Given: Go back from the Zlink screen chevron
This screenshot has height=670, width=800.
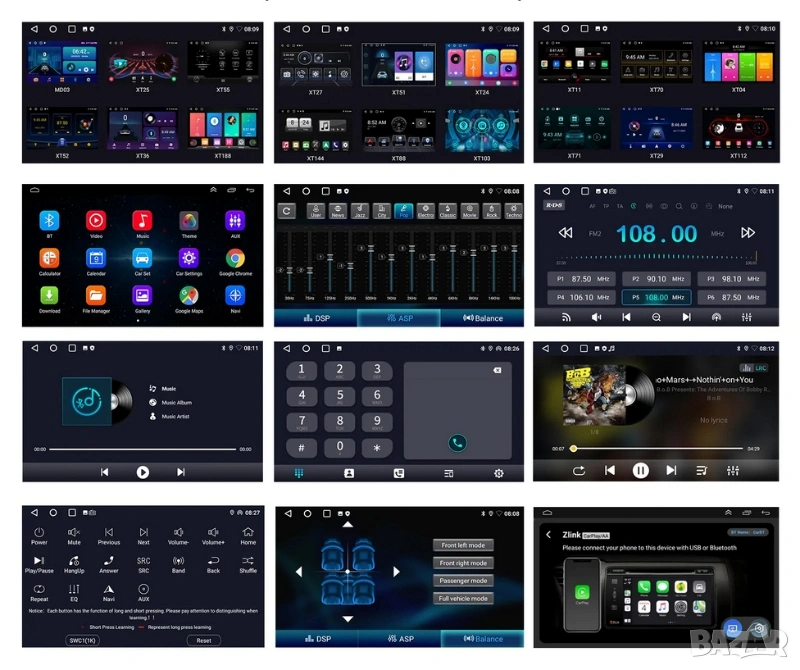Looking at the screenshot, I should (x=548, y=534).
